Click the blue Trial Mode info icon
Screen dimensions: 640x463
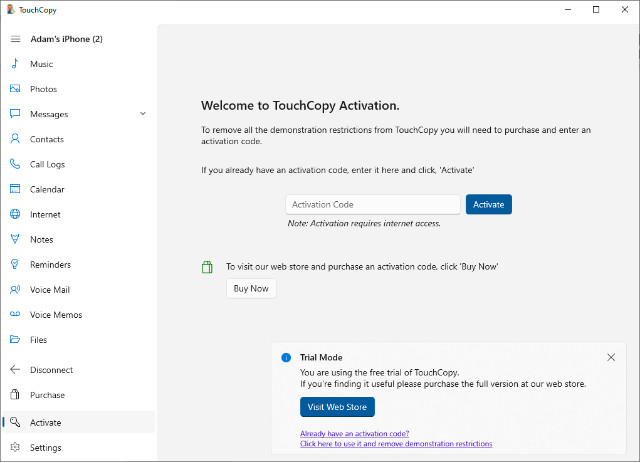pyautogui.click(x=286, y=358)
